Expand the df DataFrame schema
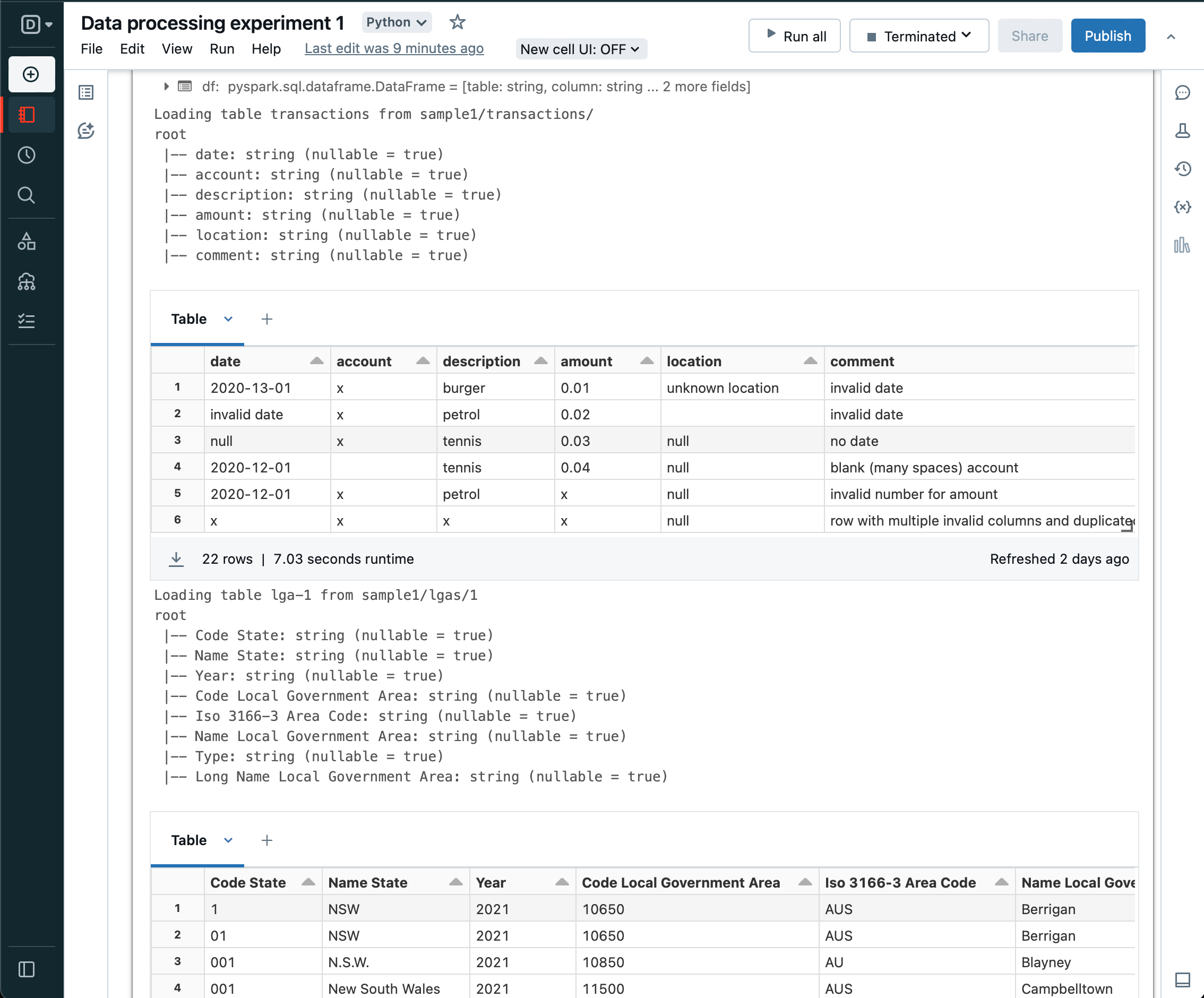Image resolution: width=1204 pixels, height=998 pixels. pos(166,87)
